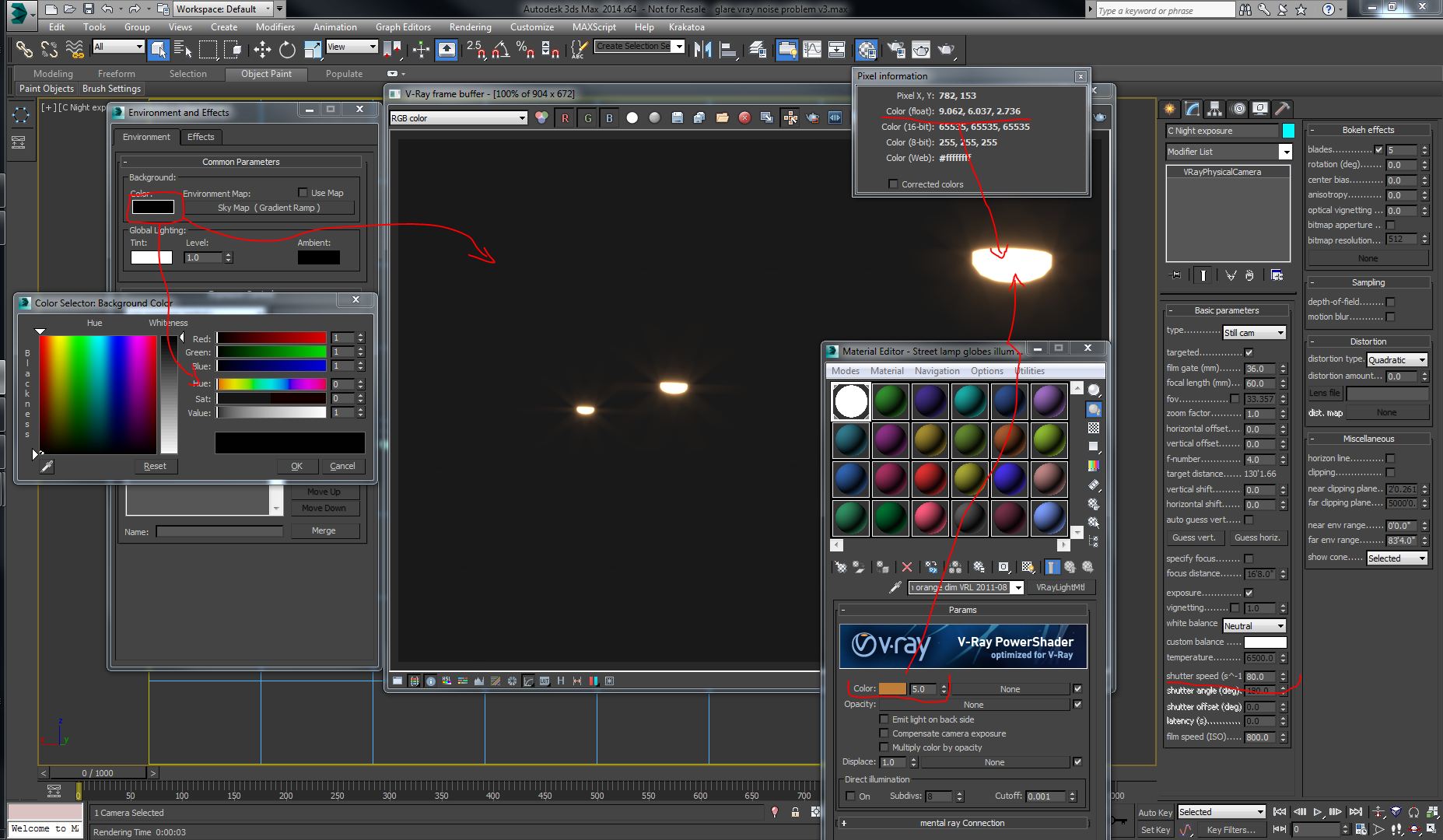The width and height of the screenshot is (1443, 840).
Task: Click Link selection tool in main toolbar
Action: [24, 50]
